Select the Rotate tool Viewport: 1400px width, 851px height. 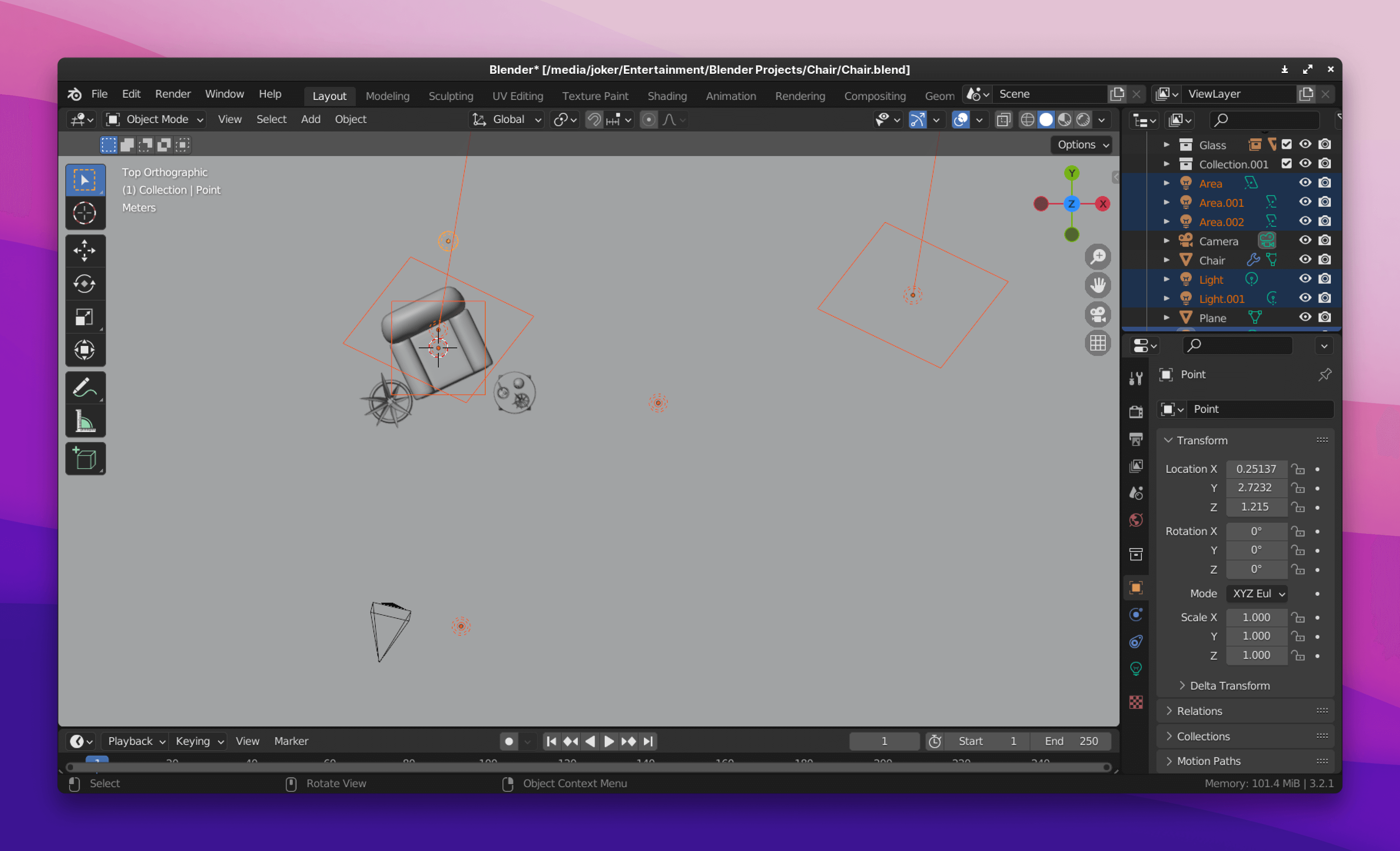(85, 283)
